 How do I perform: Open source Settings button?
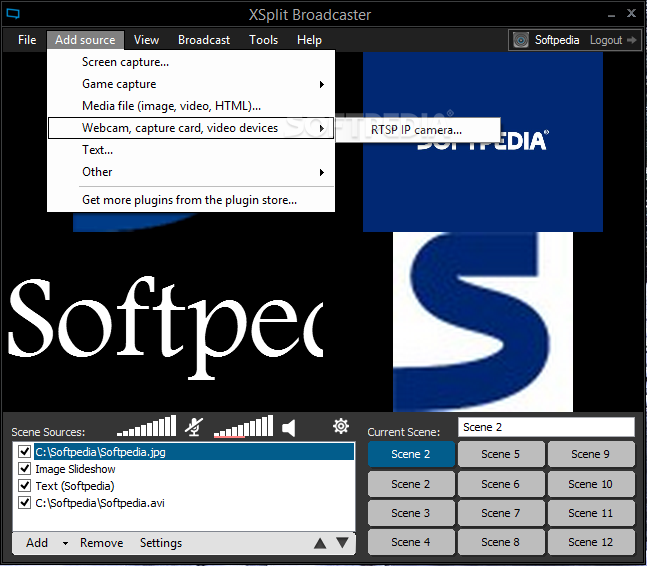pyautogui.click(x=161, y=543)
